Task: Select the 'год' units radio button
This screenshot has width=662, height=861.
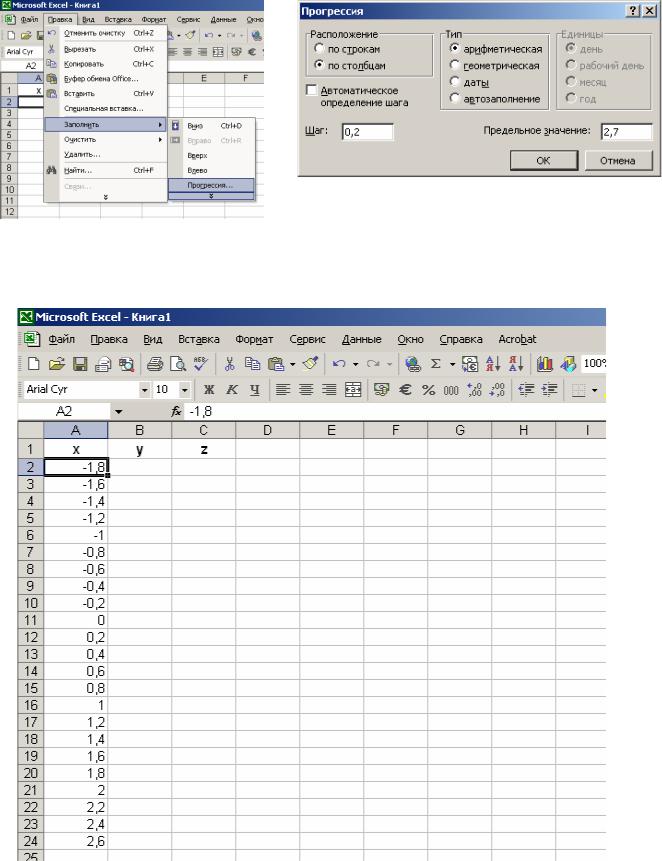Action: [571, 98]
